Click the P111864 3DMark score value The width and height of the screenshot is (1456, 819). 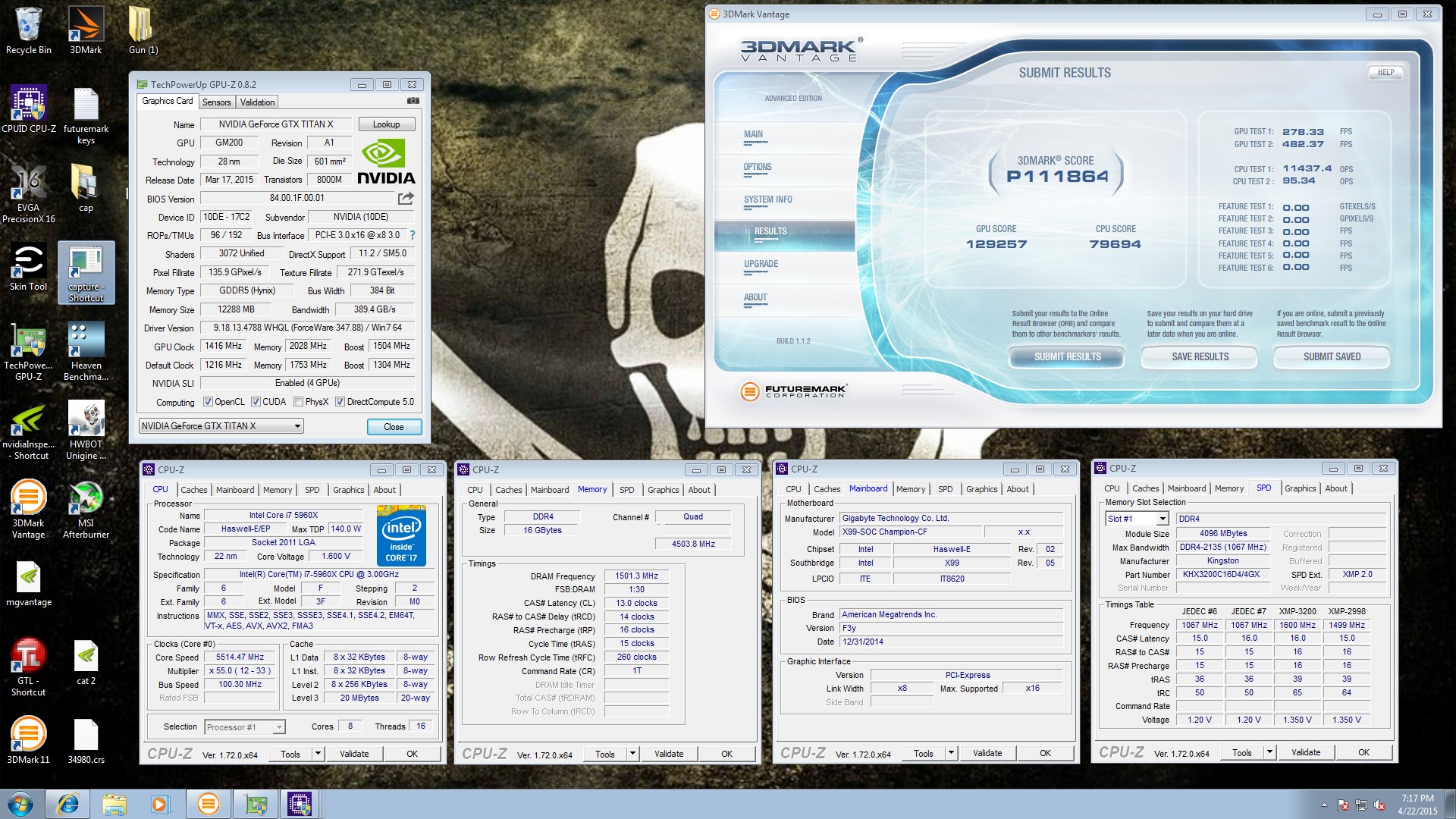1057,177
